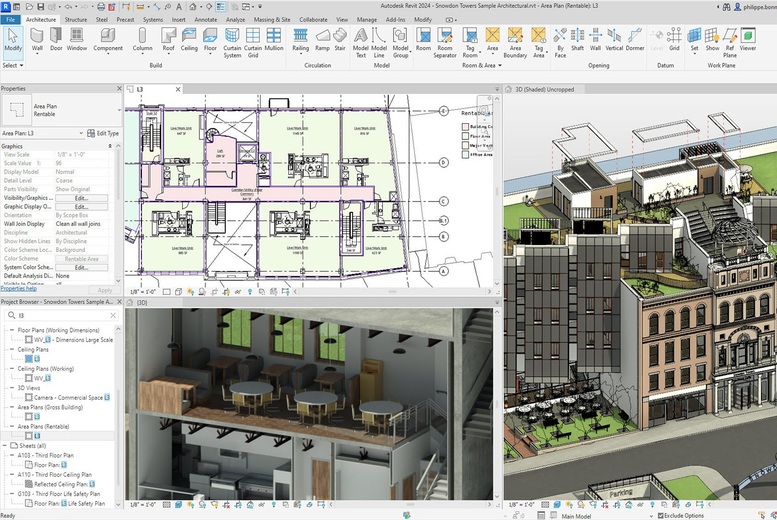This screenshot has width=777, height=520.
Task: Select the Room tool
Action: pyautogui.click(x=423, y=40)
